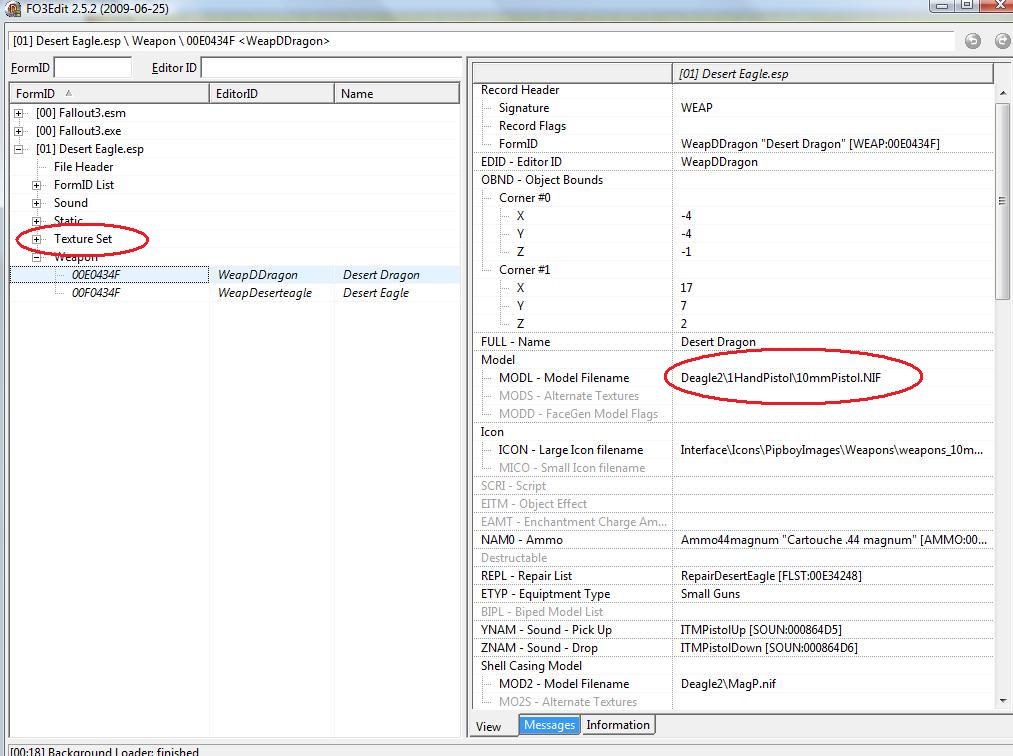Expand the Fallout3.exe tree node

pos(19,131)
